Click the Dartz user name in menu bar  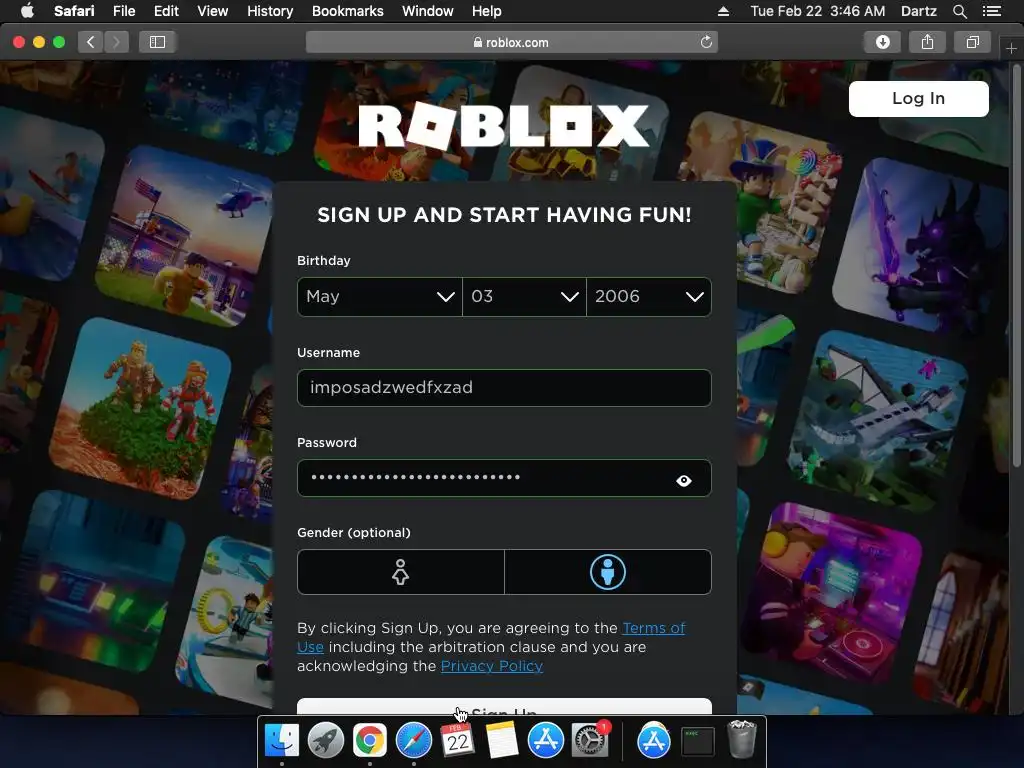(x=918, y=11)
